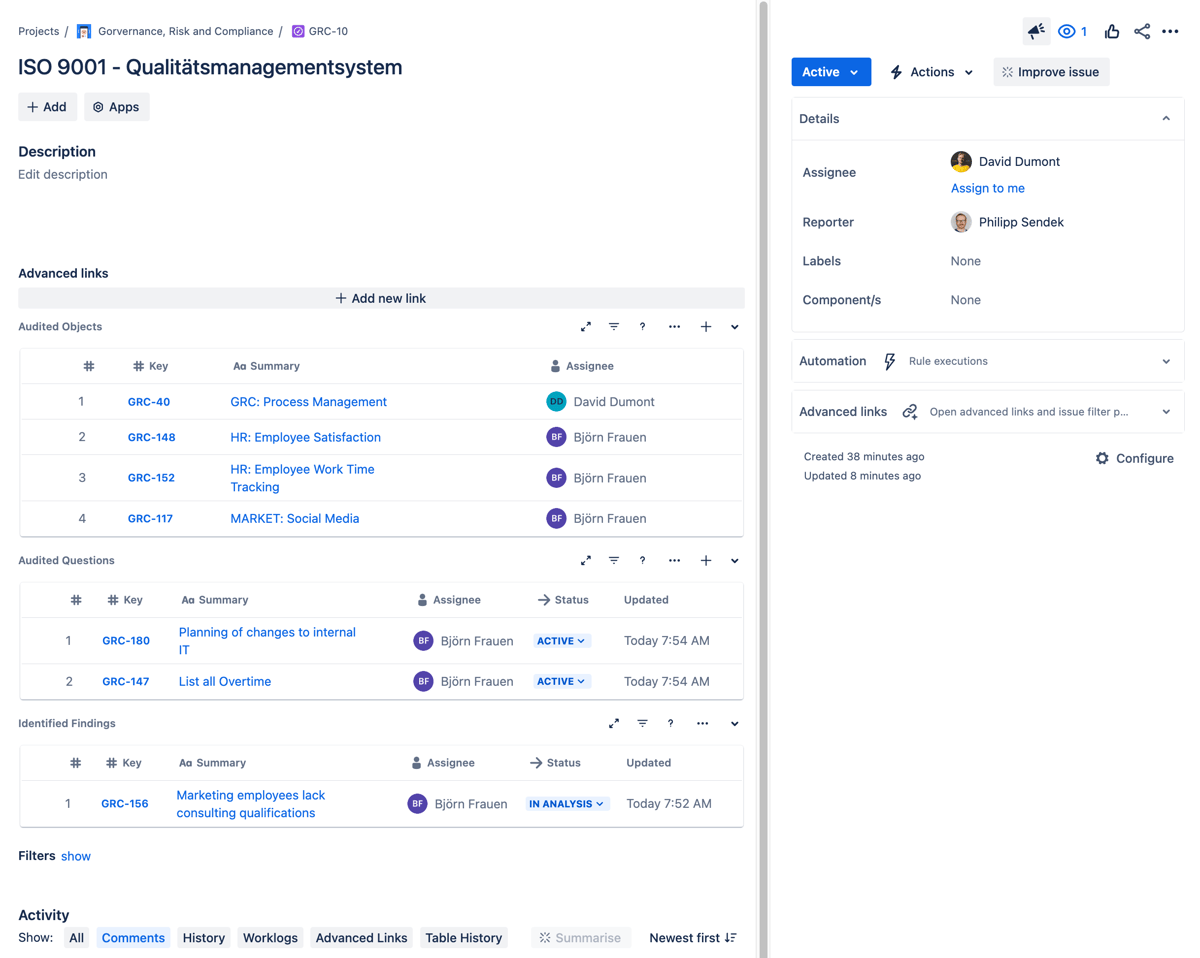1200x958 pixels.
Task: Click the Apps button
Action: click(117, 107)
